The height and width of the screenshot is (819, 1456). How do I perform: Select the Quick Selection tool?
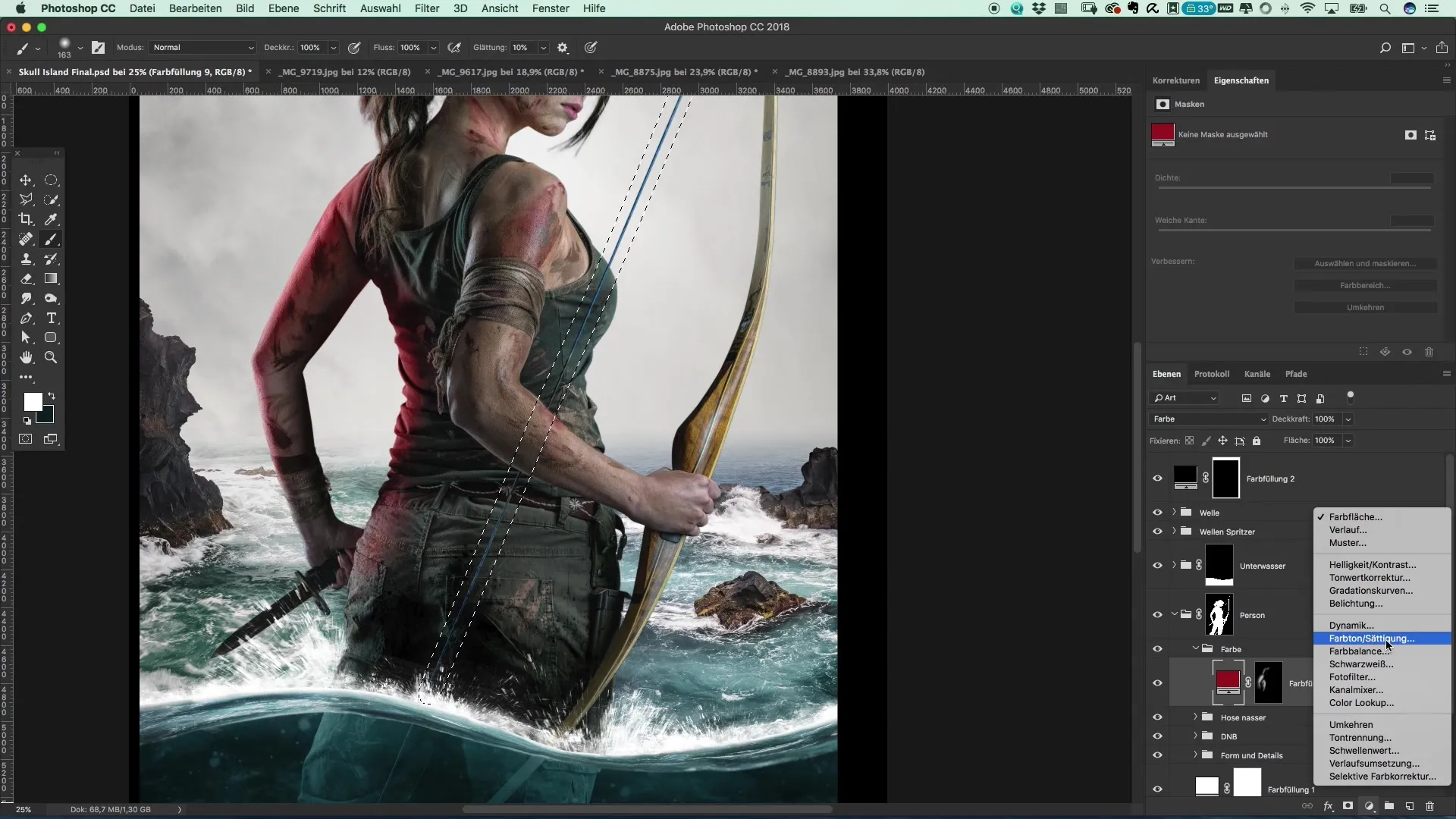pos(51,199)
